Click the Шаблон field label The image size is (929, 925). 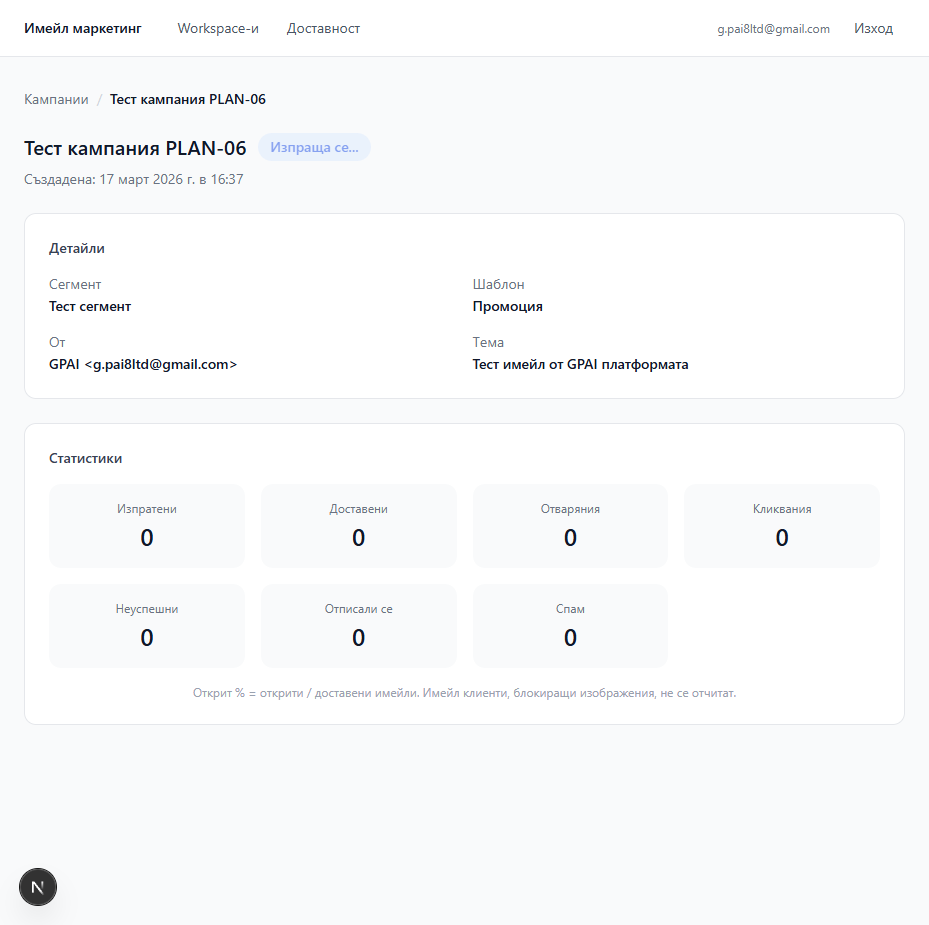(x=498, y=284)
